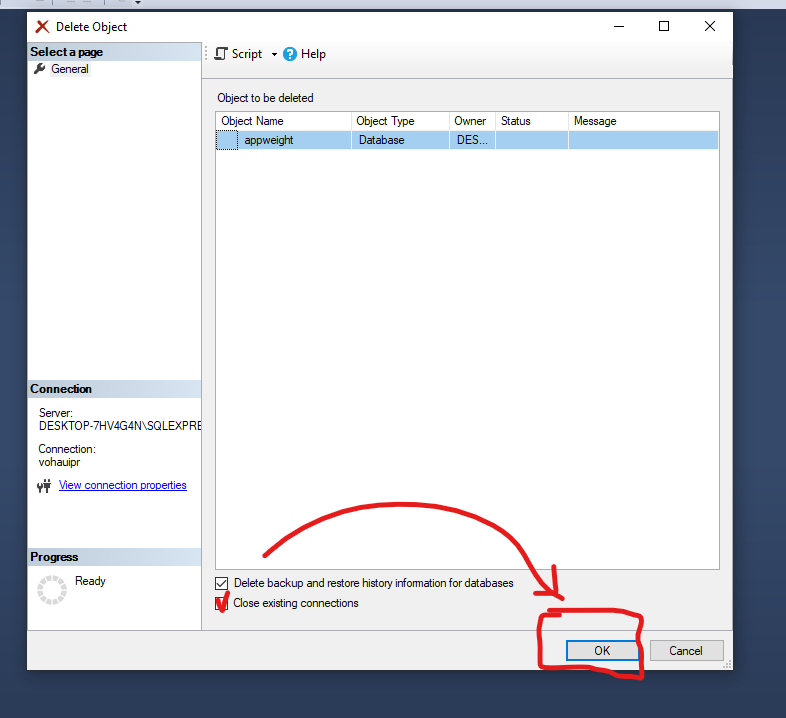The image size is (786, 718).
Task: Click the Database object type cell
Action: [400, 140]
